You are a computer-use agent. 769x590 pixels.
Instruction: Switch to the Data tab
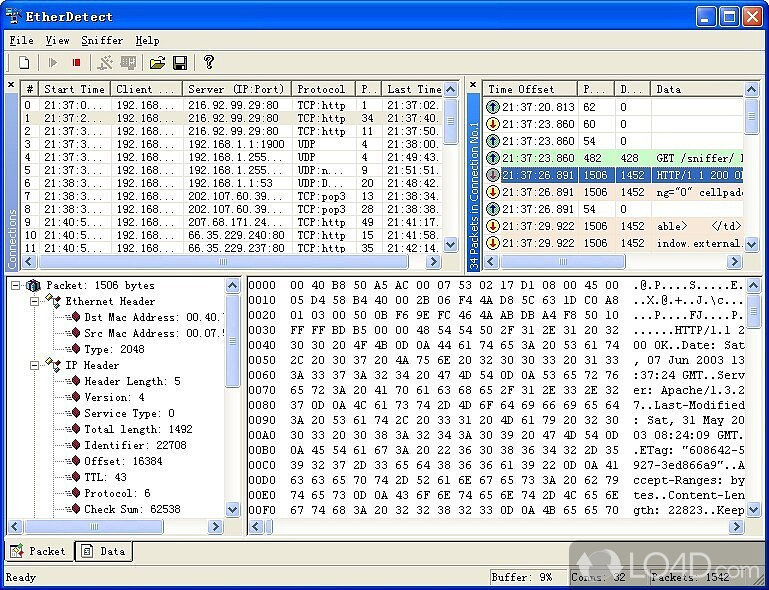click(x=102, y=551)
